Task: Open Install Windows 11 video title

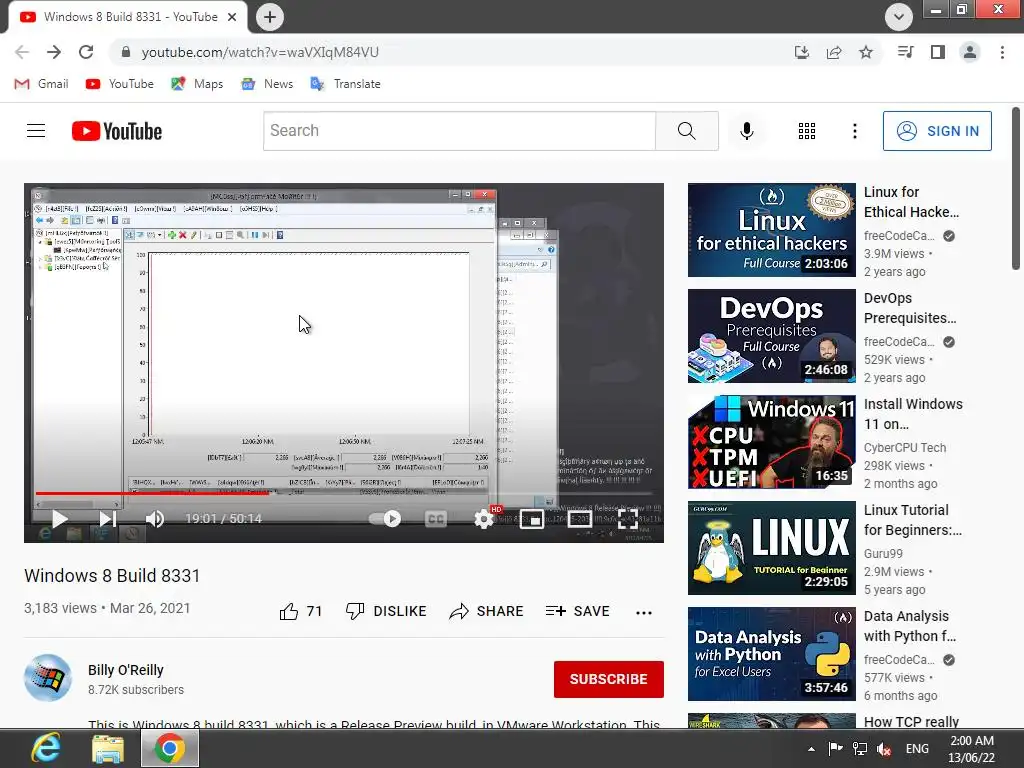Action: tap(913, 414)
